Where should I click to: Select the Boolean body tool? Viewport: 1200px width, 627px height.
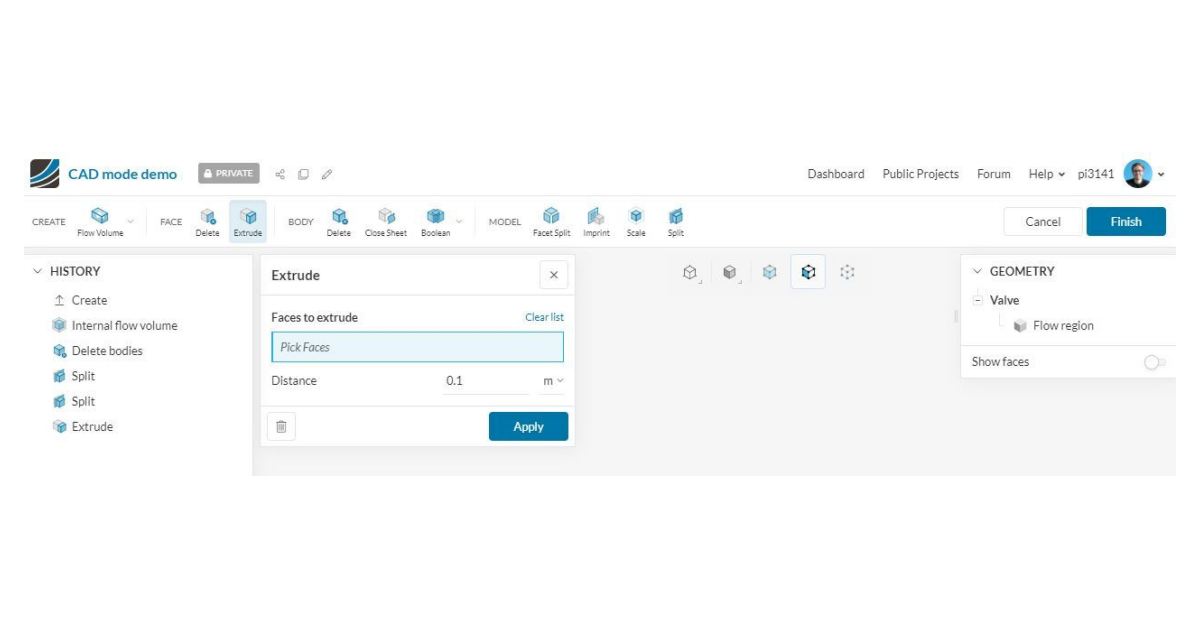(x=435, y=222)
